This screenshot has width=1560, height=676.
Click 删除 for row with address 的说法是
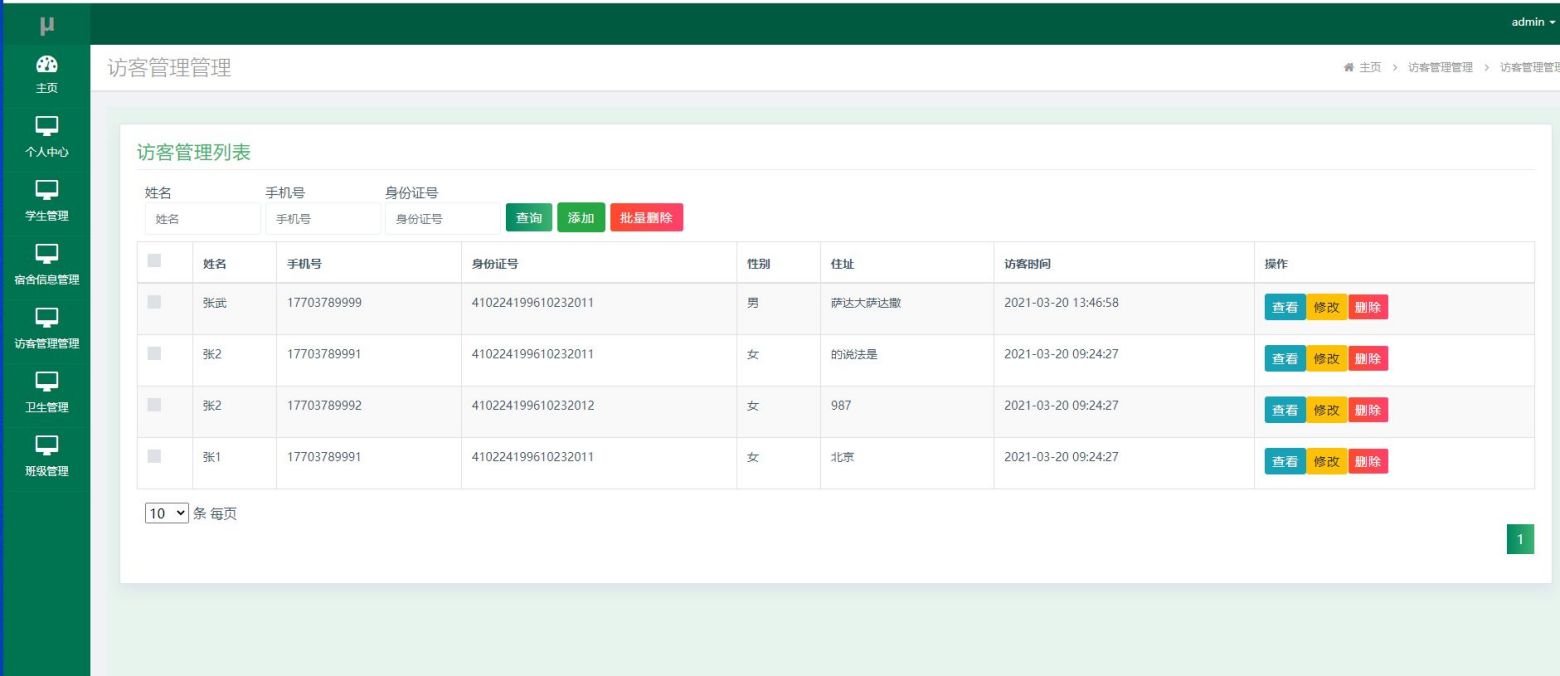tap(1368, 359)
